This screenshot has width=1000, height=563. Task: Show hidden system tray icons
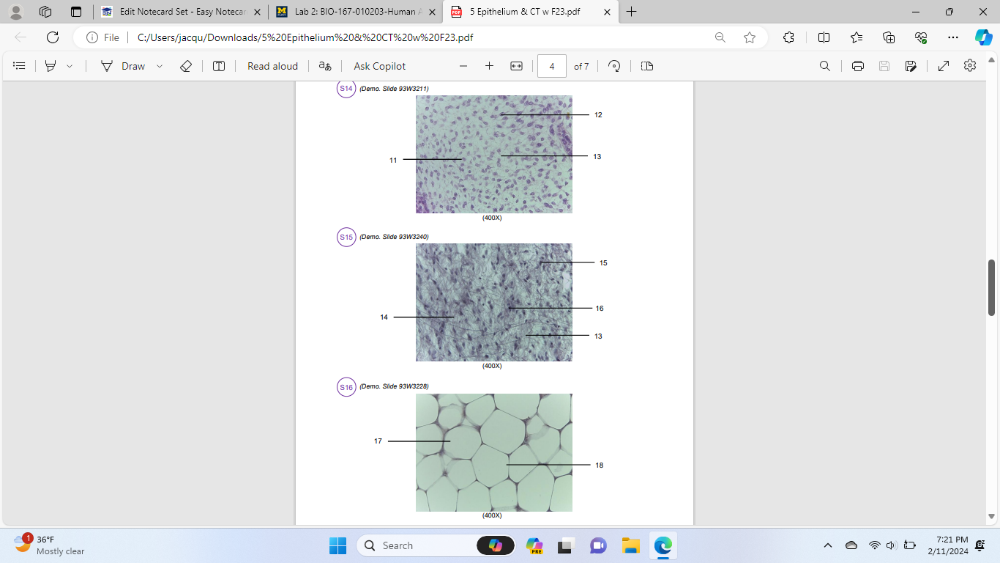tap(827, 545)
